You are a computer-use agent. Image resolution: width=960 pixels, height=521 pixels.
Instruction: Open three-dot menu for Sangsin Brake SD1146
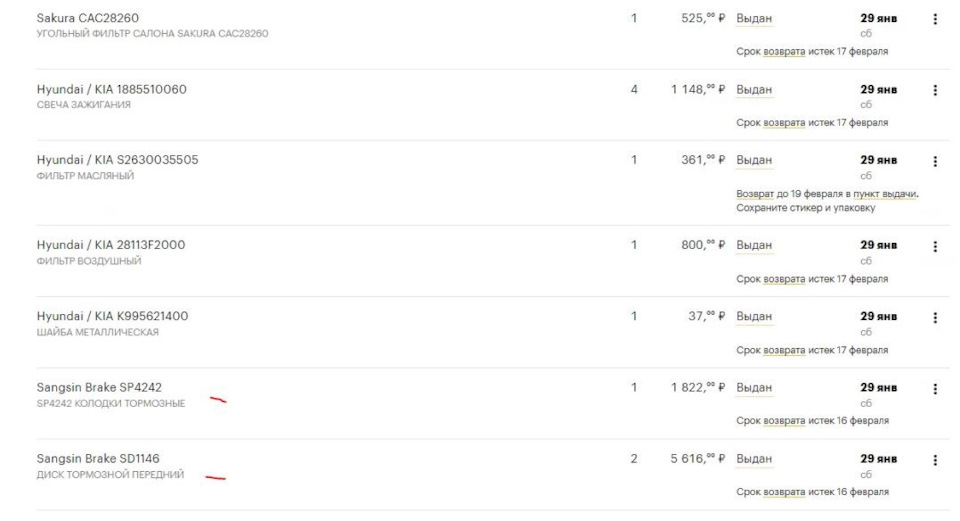coord(935,460)
